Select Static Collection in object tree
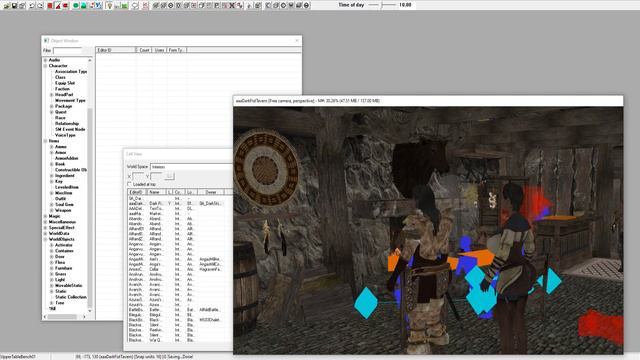 [71, 297]
